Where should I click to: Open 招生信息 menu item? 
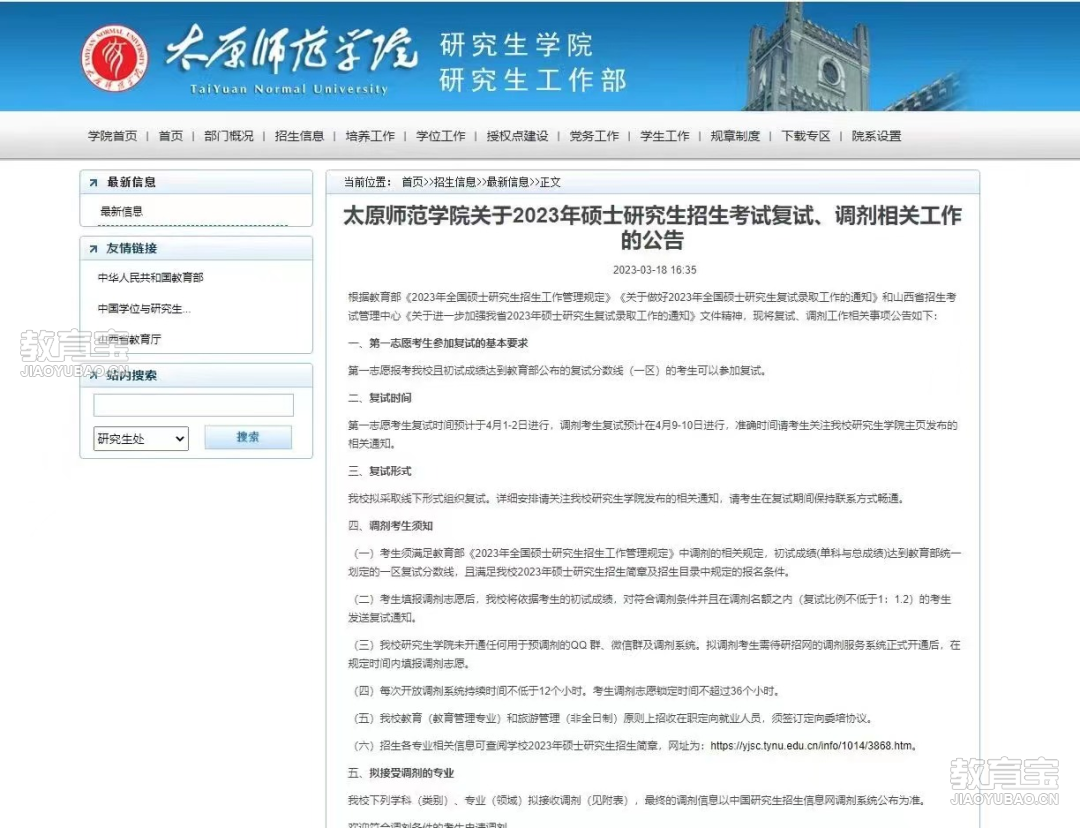tap(299, 136)
